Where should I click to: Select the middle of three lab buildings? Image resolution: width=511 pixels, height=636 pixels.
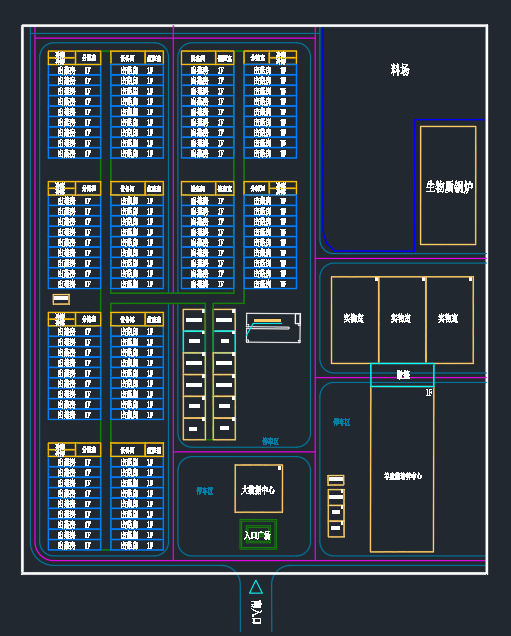coord(402,320)
